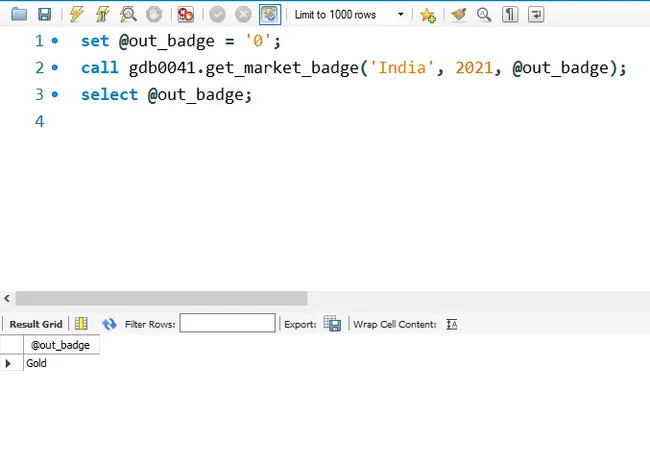
Task: Click the statement marker dot on line 3
Action: point(55,94)
